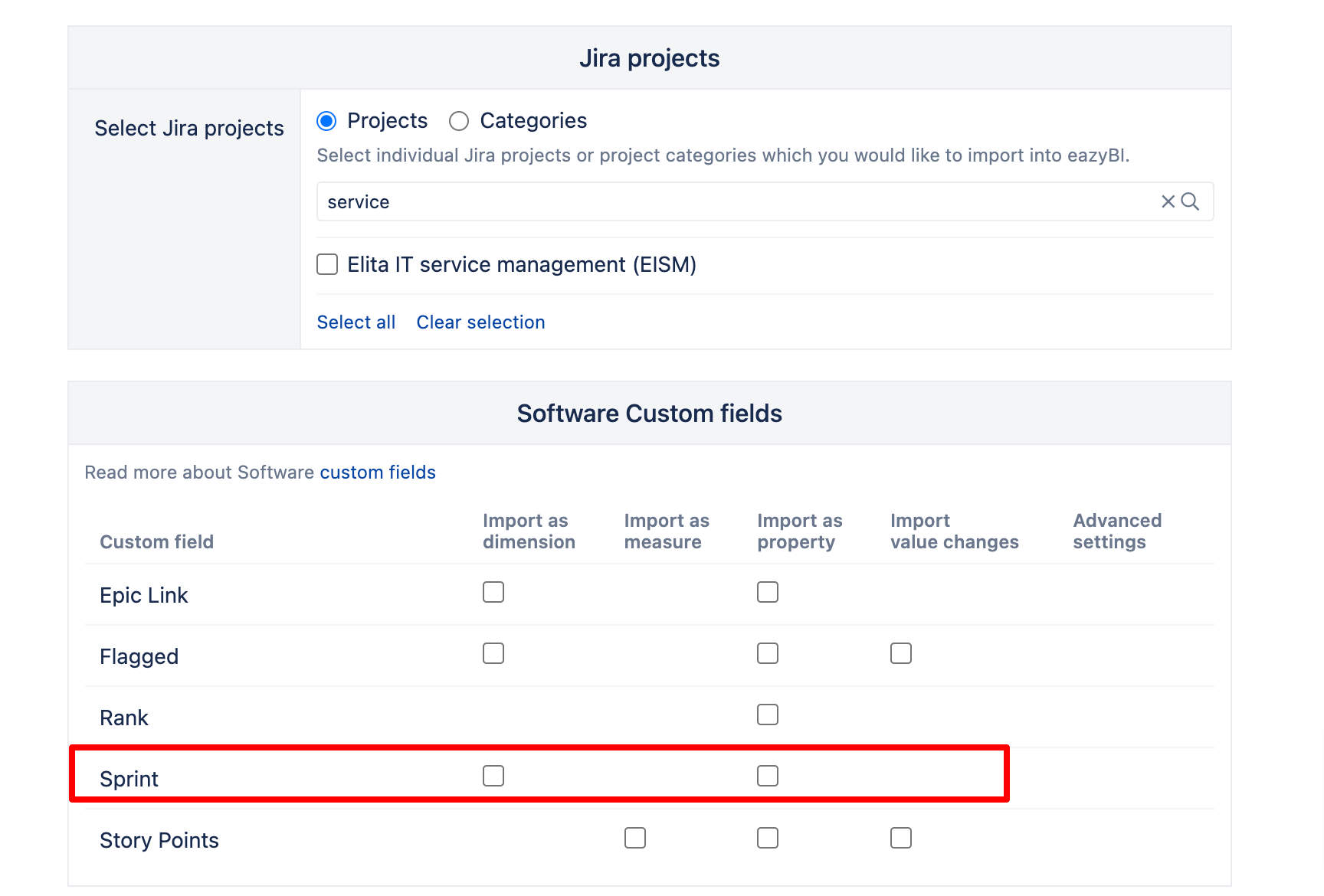Viewport: 1324px width, 896px height.
Task: Click the Clear selection link
Action: (480, 322)
